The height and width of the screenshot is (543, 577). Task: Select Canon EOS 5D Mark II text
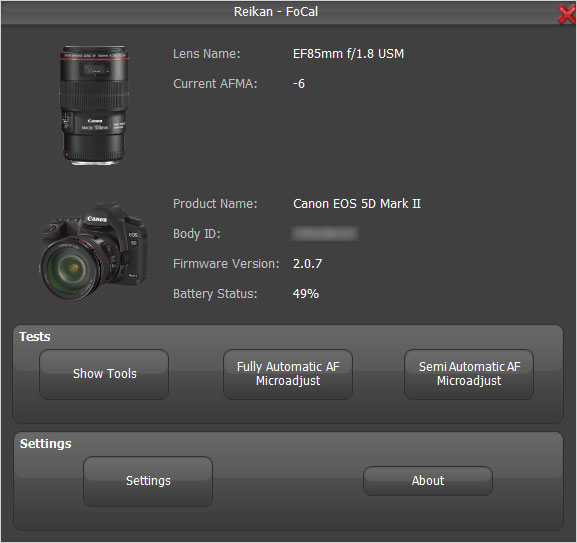(357, 204)
